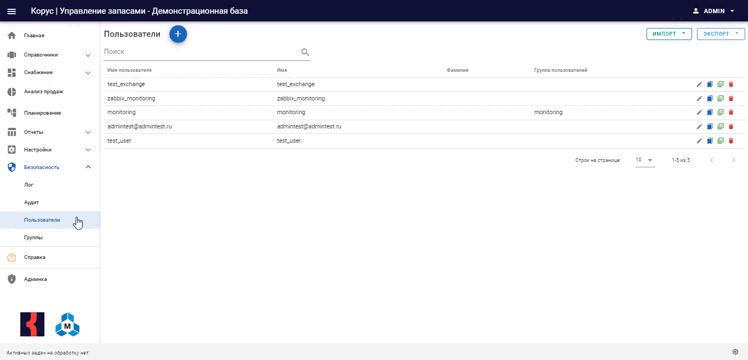Click test_user in username column

click(119, 141)
